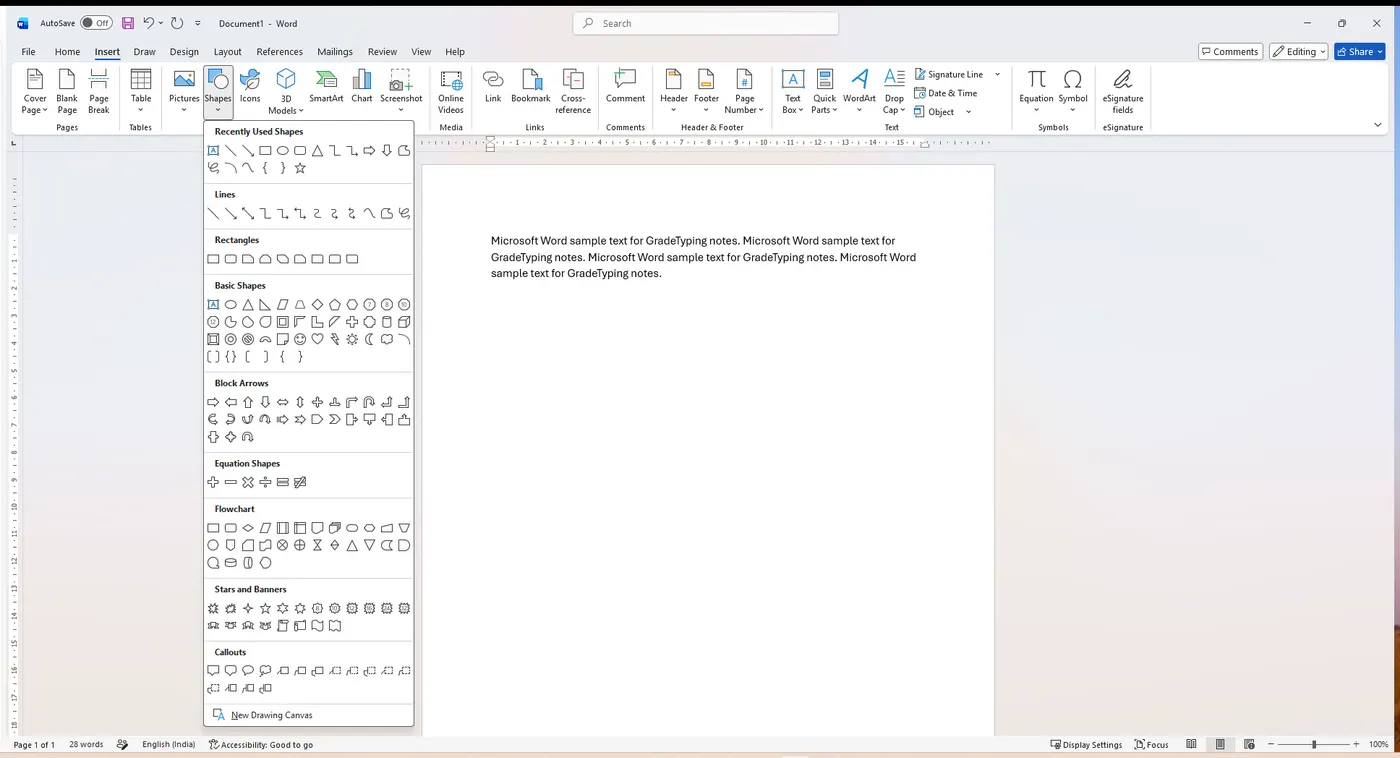Choose the not-equal equation shape

(300, 482)
